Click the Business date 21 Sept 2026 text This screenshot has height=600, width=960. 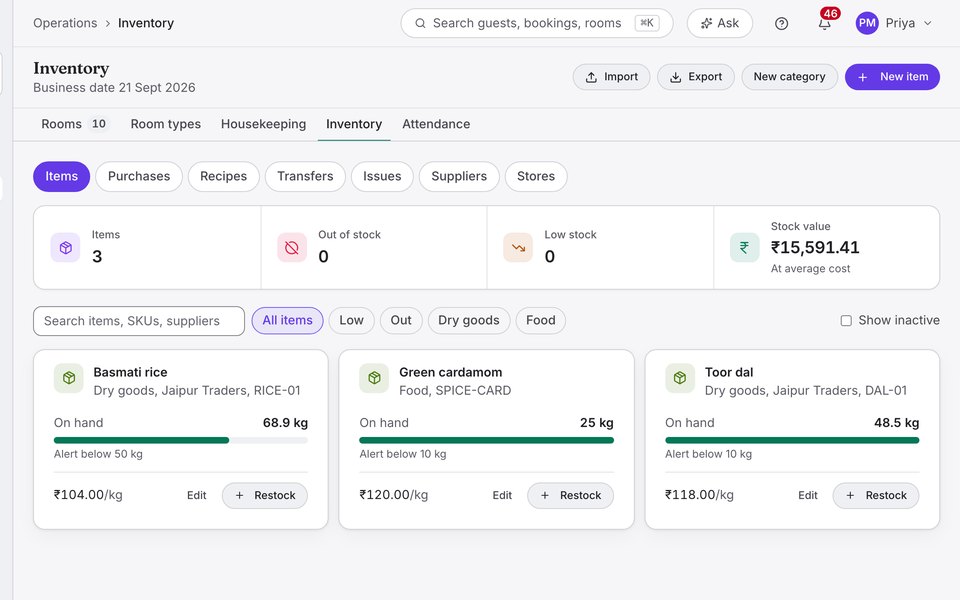[114, 88]
